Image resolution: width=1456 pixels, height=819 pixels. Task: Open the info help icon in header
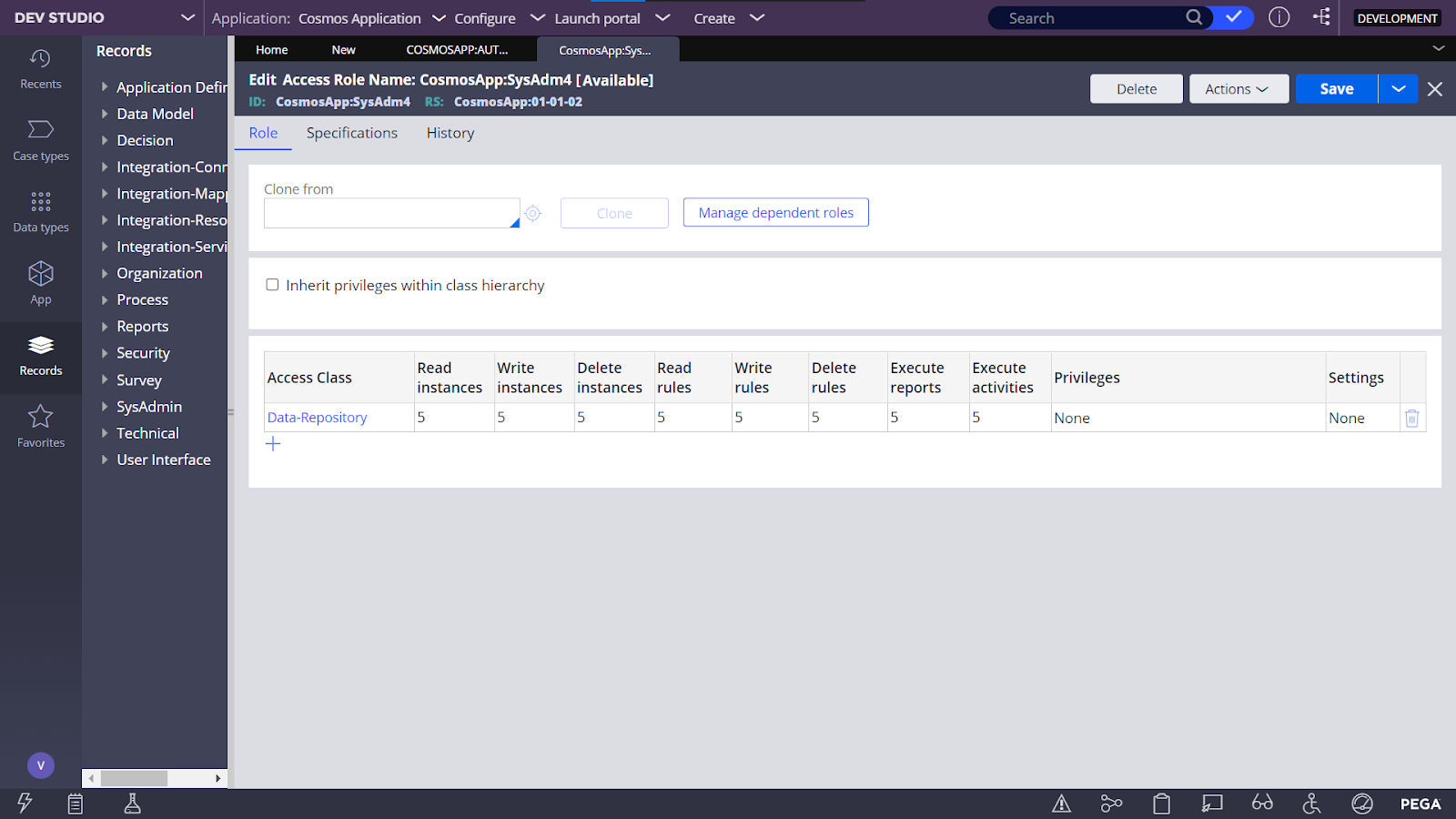[x=1279, y=17]
